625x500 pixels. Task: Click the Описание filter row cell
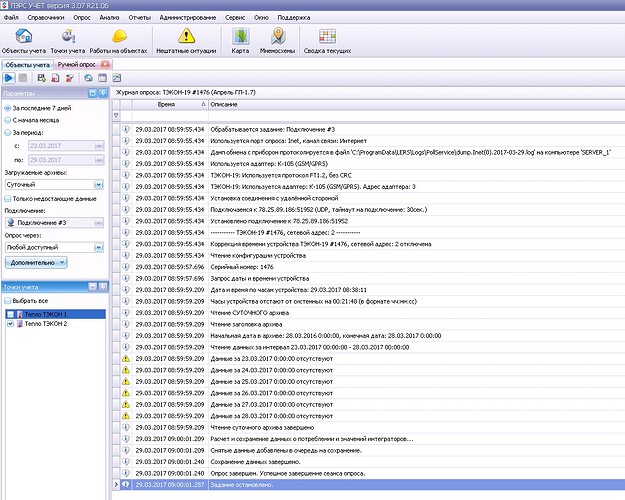point(417,116)
